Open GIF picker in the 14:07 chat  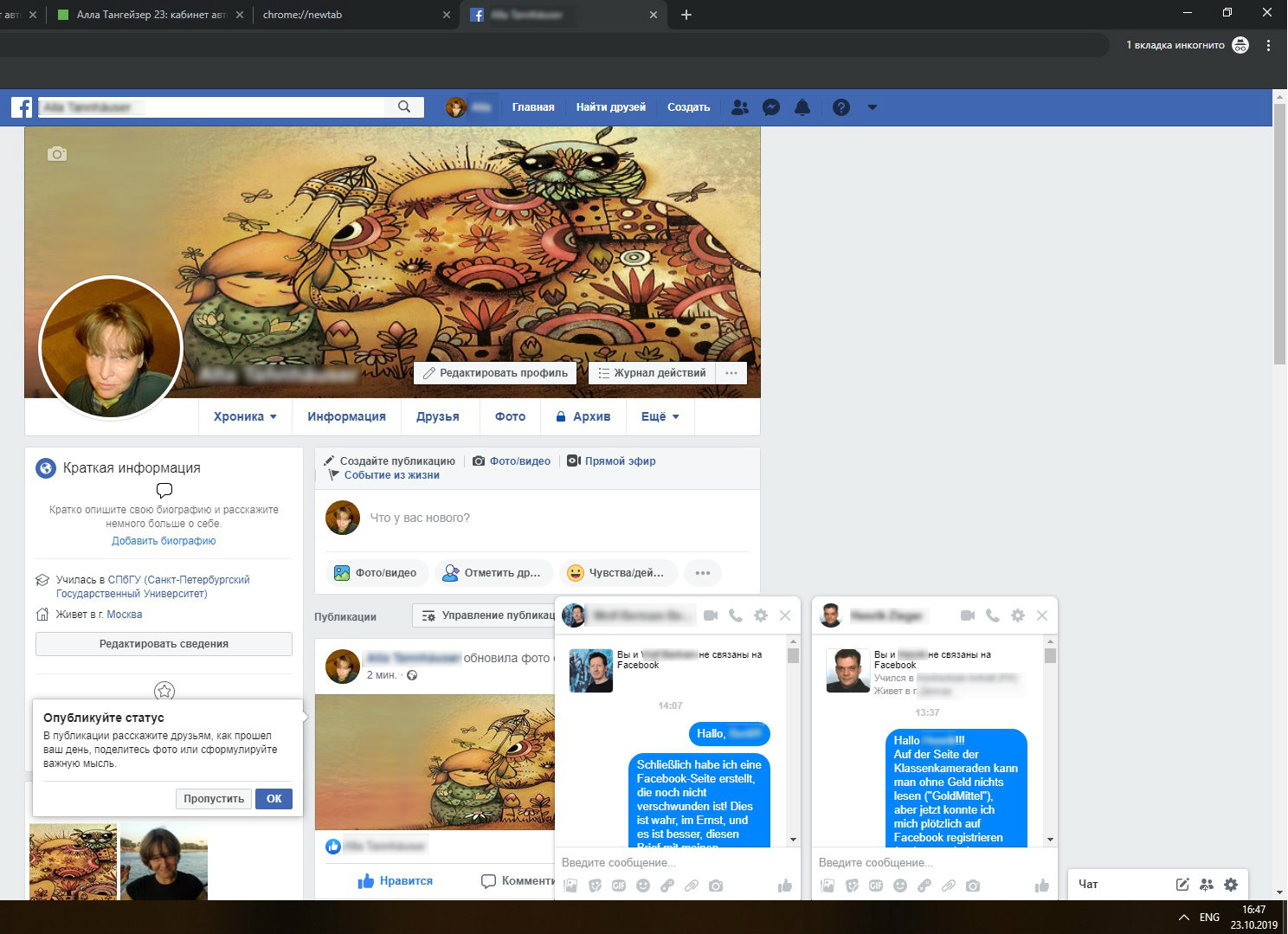tap(619, 886)
